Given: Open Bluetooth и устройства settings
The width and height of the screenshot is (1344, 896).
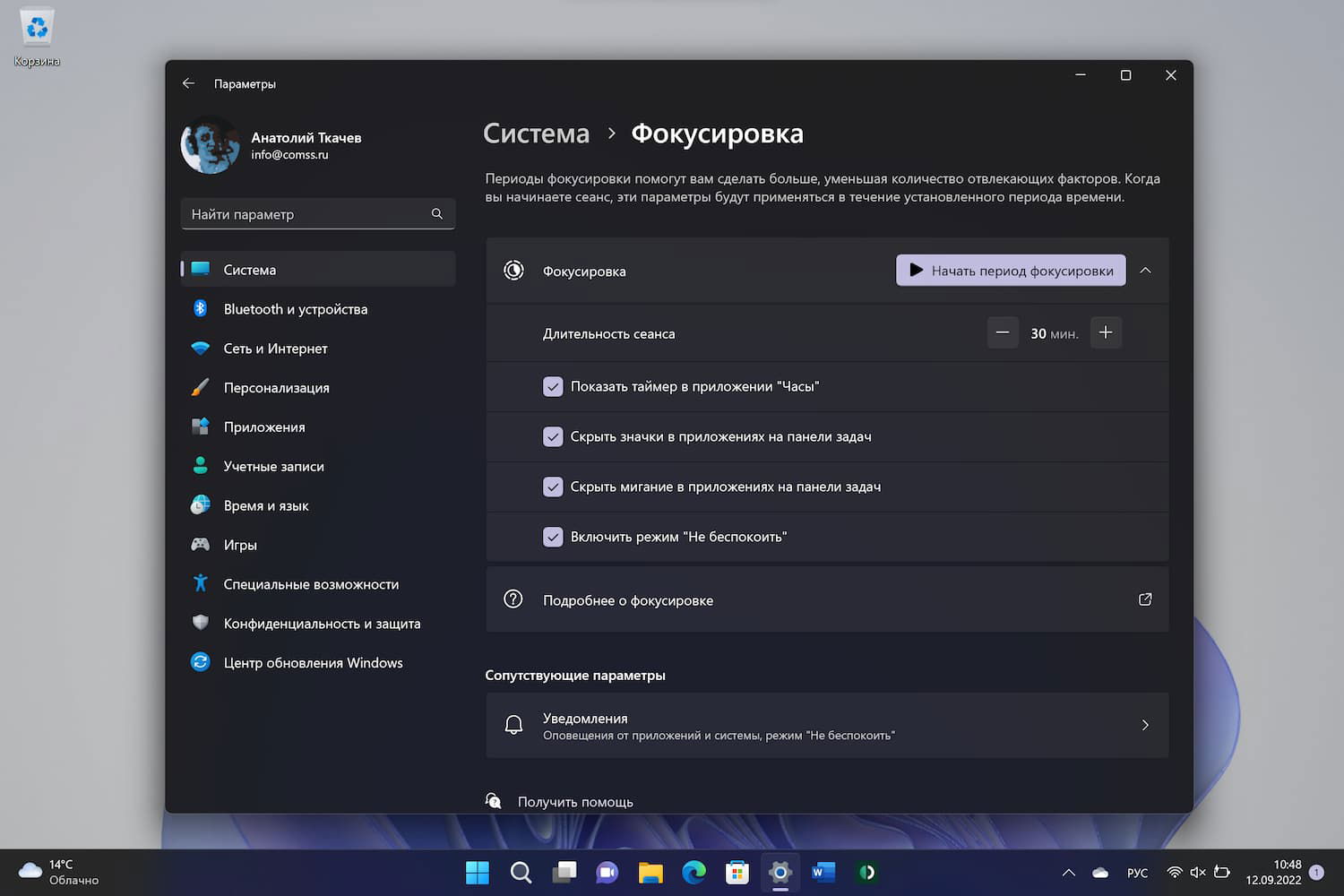Looking at the screenshot, I should [x=318, y=309].
